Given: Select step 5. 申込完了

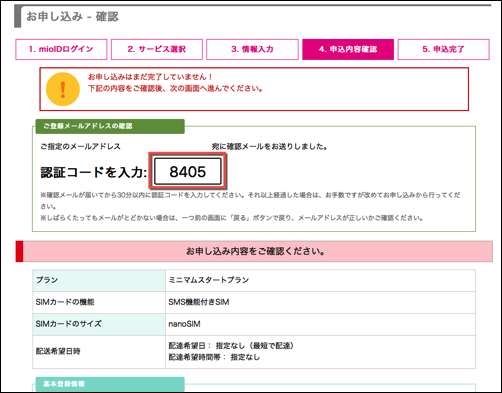Looking at the screenshot, I should [444, 49].
